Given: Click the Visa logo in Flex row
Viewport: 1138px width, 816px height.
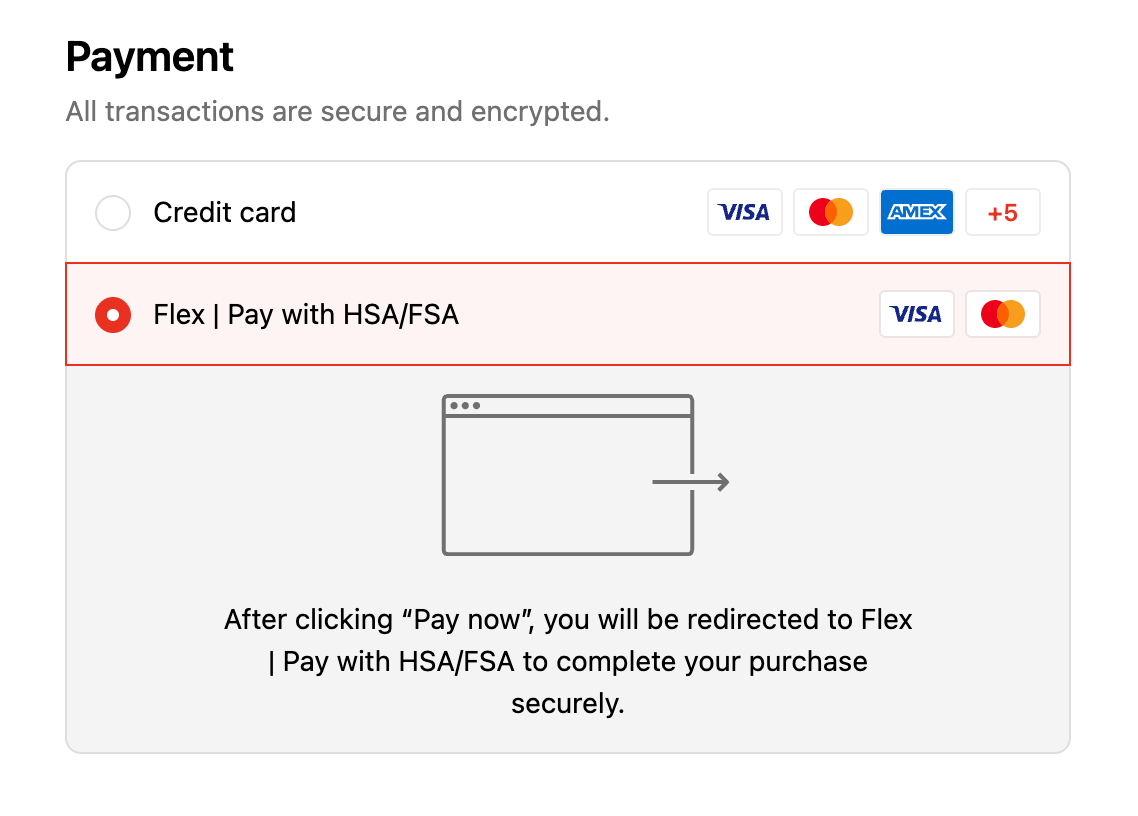Looking at the screenshot, I should point(916,314).
